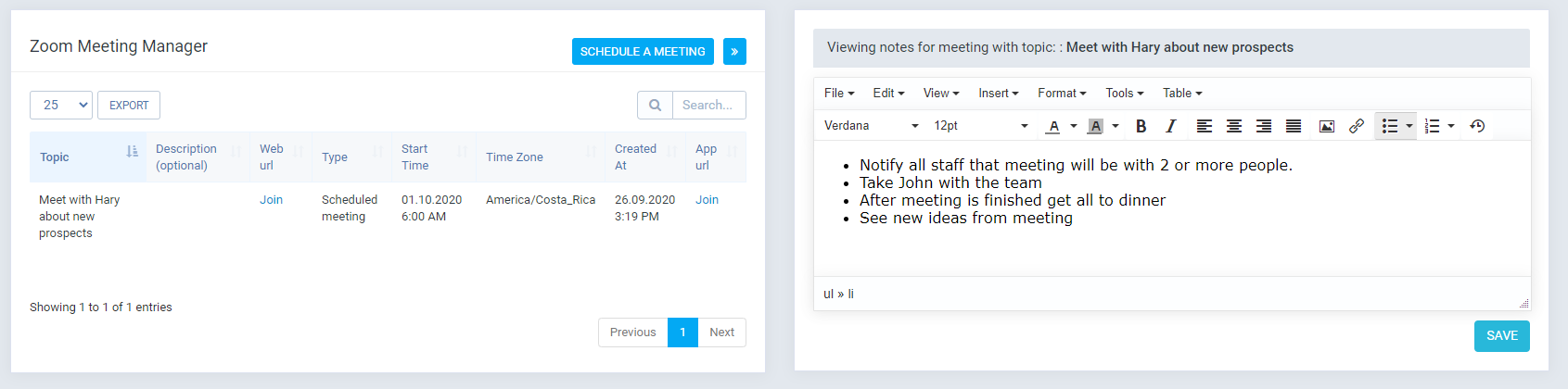This screenshot has width=1568, height=389.
Task: Justify text in the editor
Action: pos(1293,126)
